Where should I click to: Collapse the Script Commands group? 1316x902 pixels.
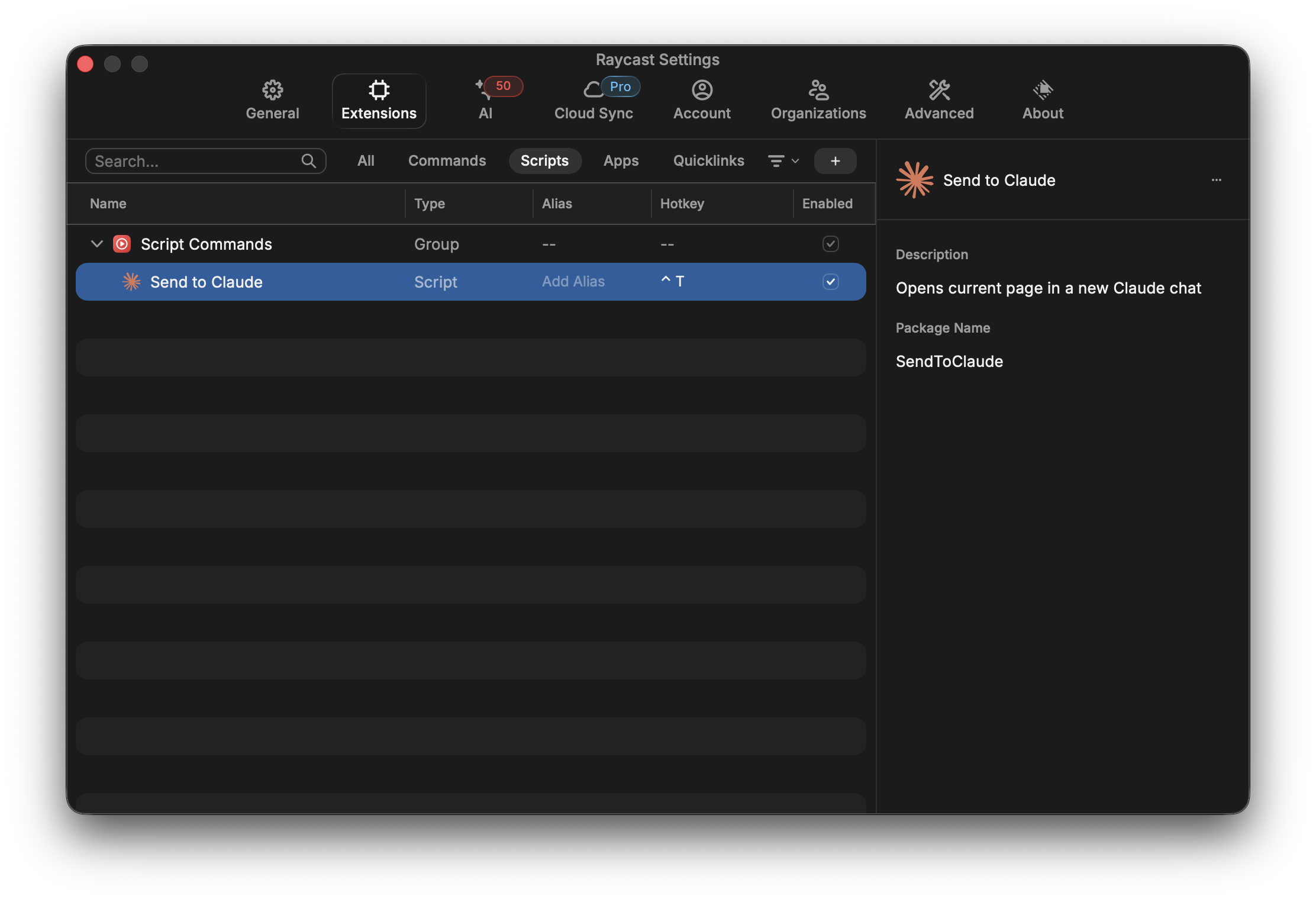[96, 244]
